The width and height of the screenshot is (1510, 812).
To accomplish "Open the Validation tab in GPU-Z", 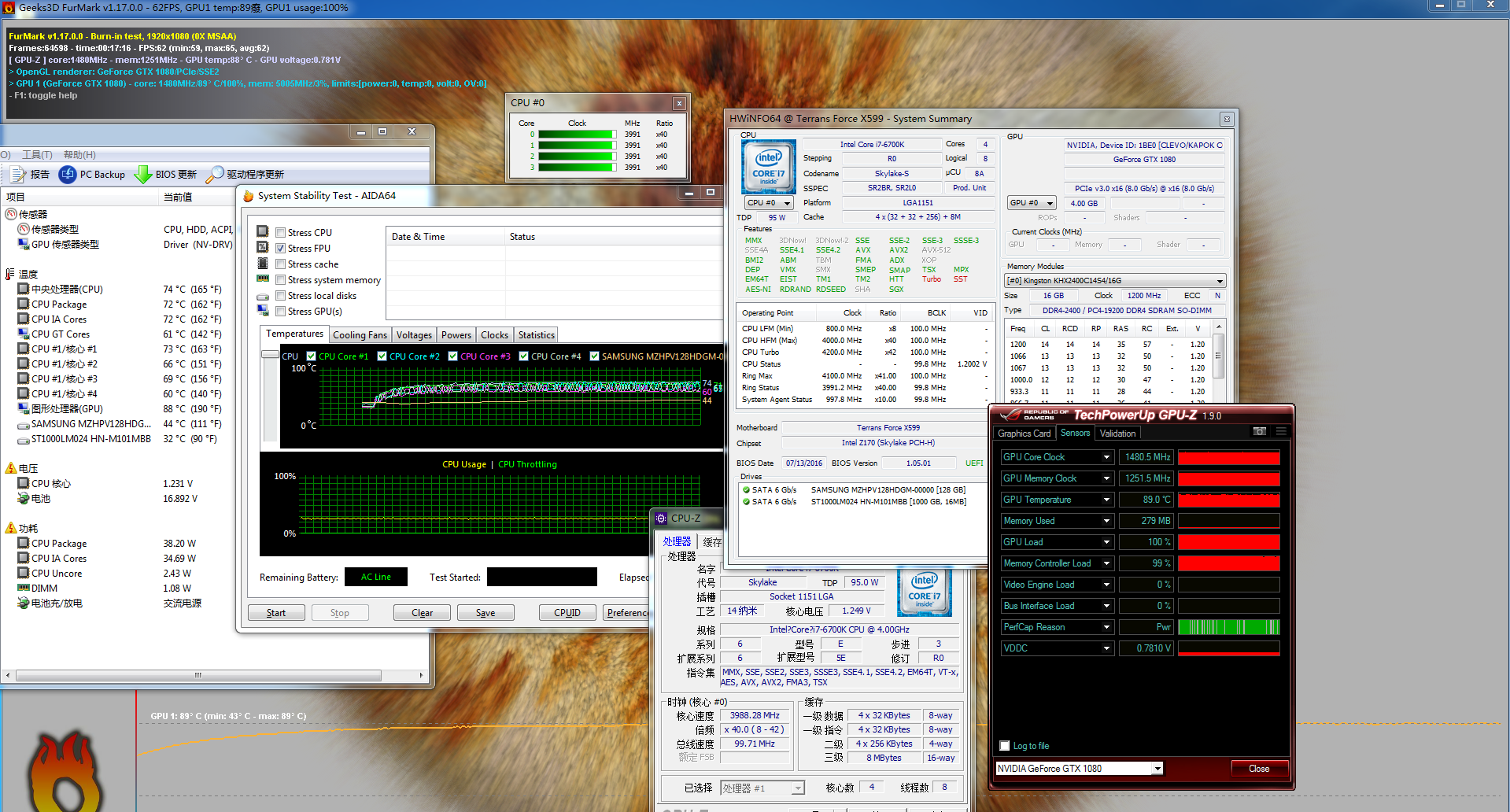I will [x=1117, y=434].
